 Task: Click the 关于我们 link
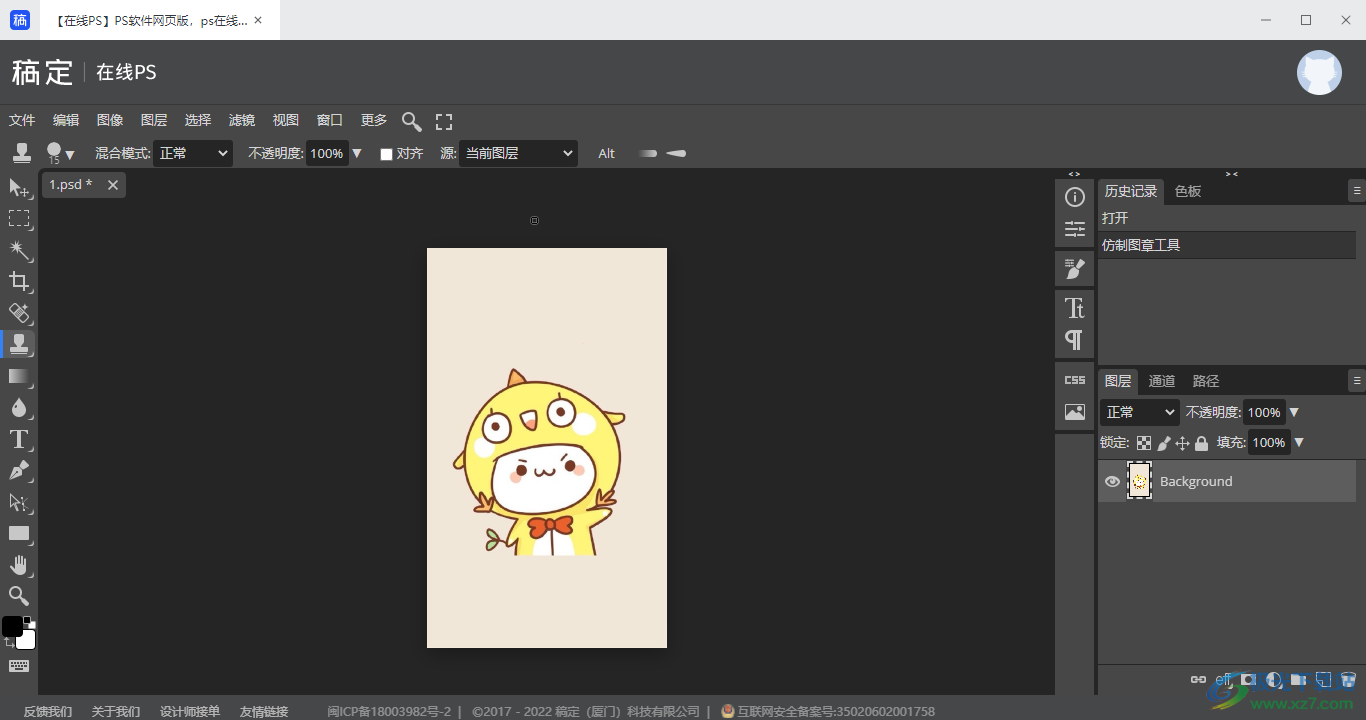[116, 712]
